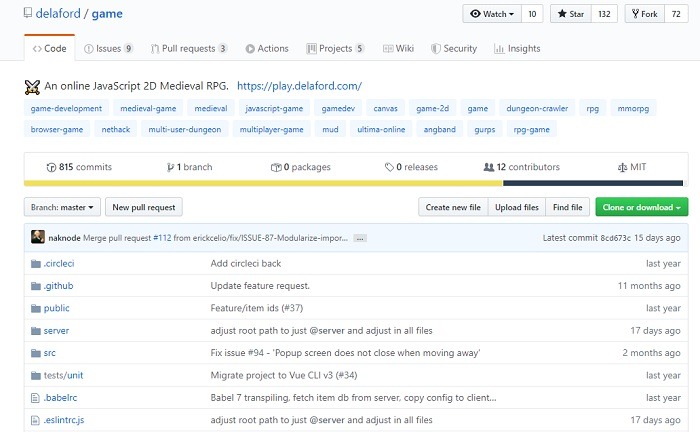Click the yellow JavaScript language bar segment

(263, 183)
